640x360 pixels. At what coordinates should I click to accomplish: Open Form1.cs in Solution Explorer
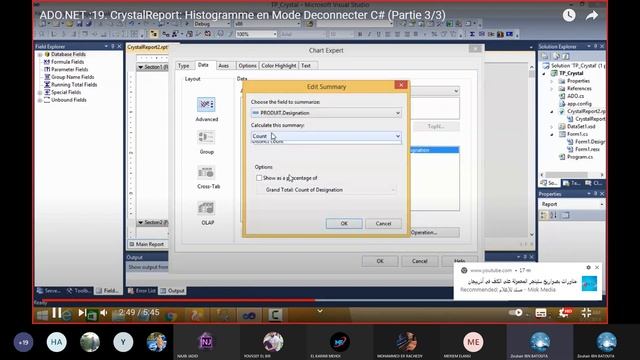(x=577, y=134)
